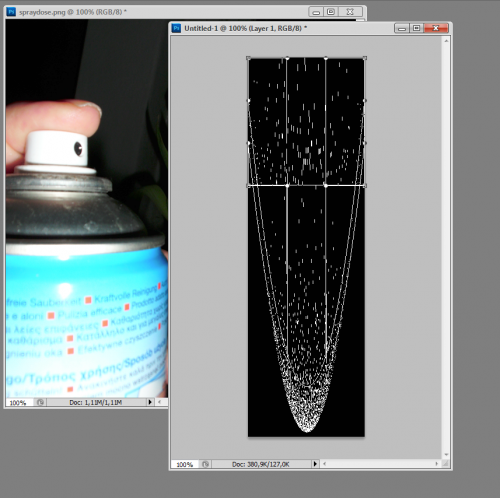
Task: Open the status info menu arrow in Untitled-1
Action: pyautogui.click(x=315, y=464)
